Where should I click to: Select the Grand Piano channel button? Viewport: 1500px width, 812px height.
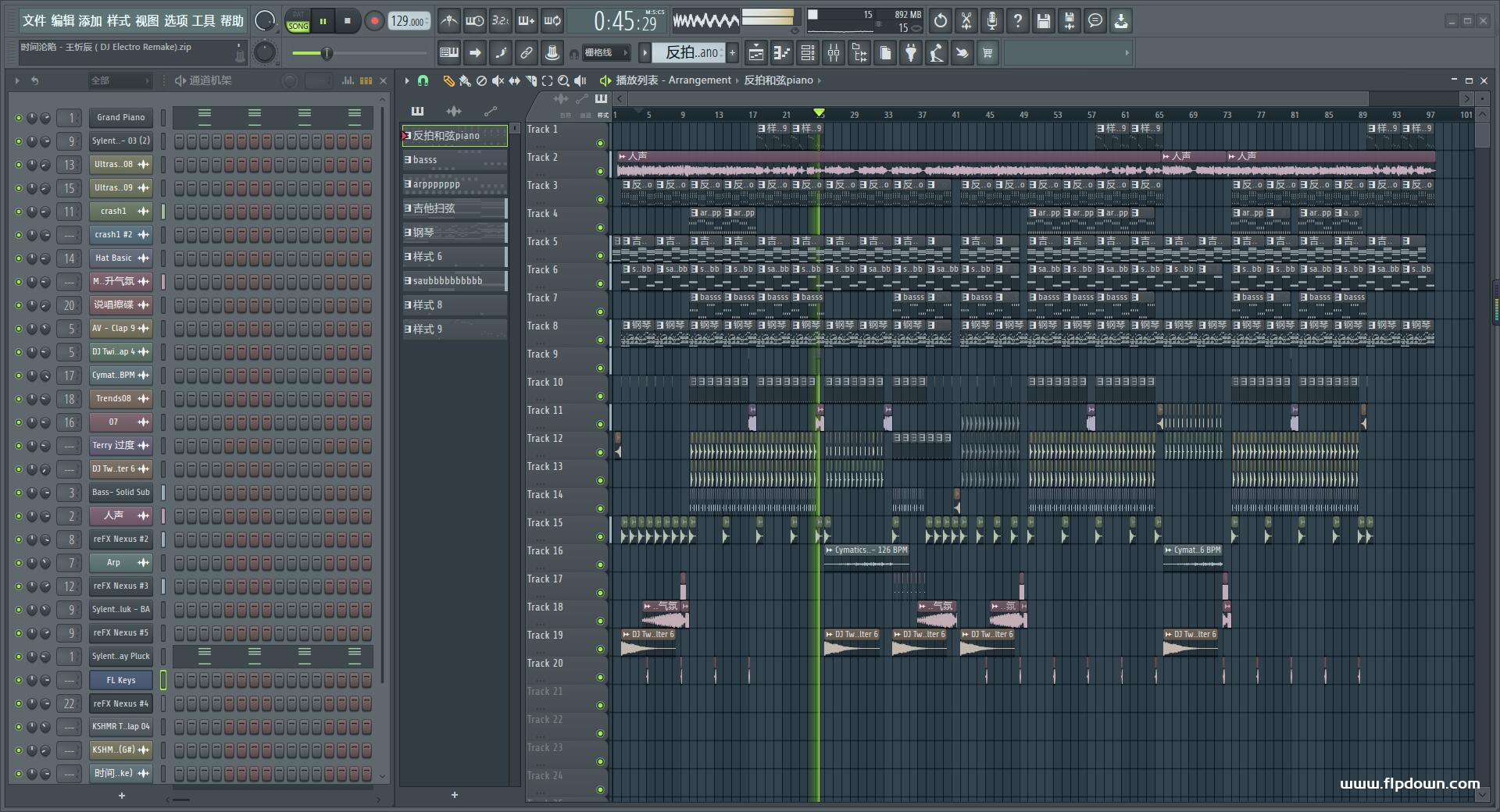[120, 117]
